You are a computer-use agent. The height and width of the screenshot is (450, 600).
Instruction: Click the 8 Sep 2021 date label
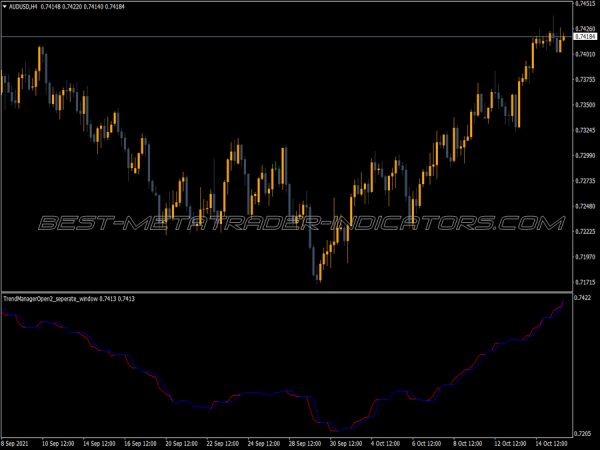(x=15, y=443)
